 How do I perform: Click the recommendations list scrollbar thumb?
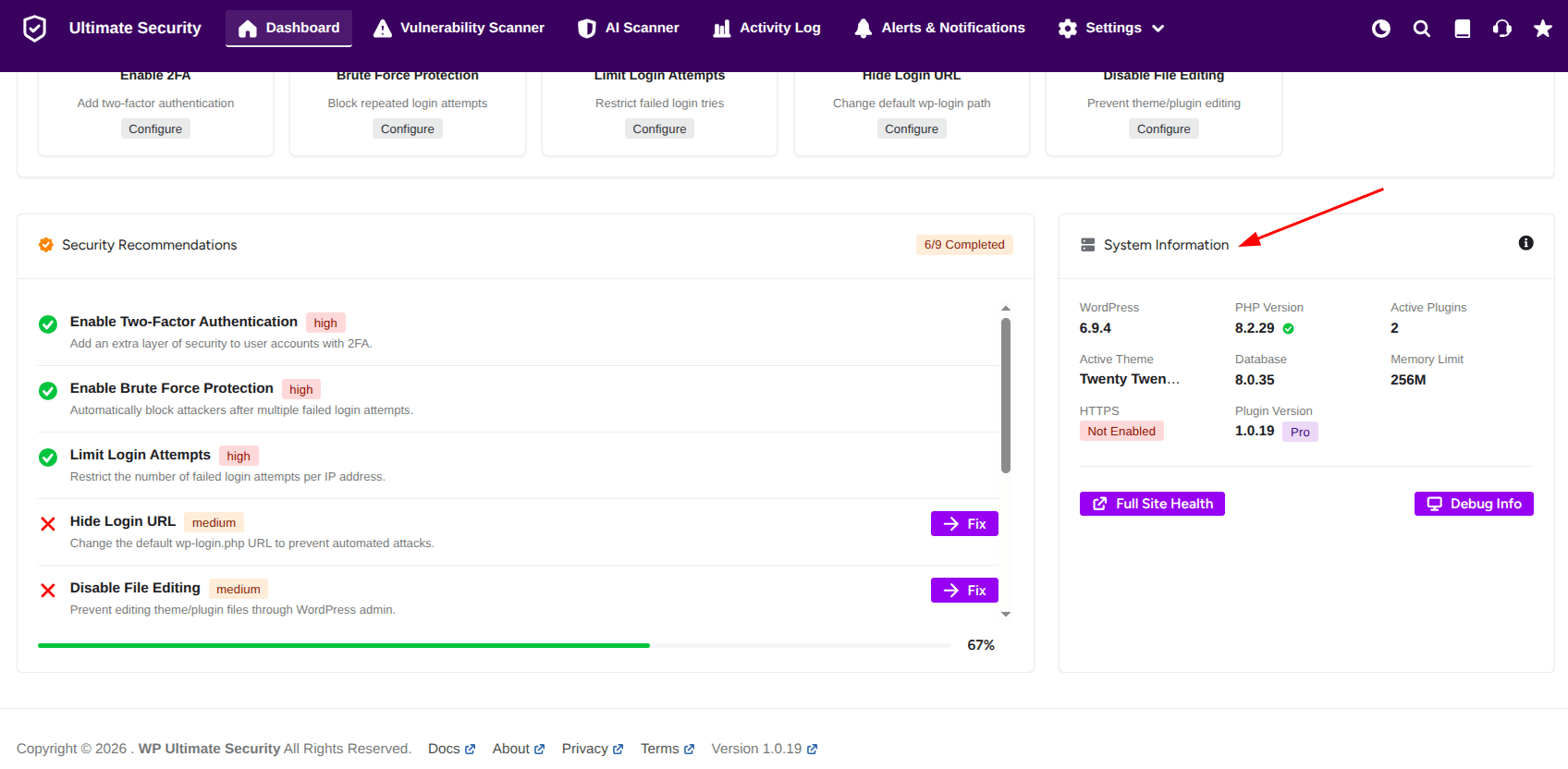[1006, 396]
